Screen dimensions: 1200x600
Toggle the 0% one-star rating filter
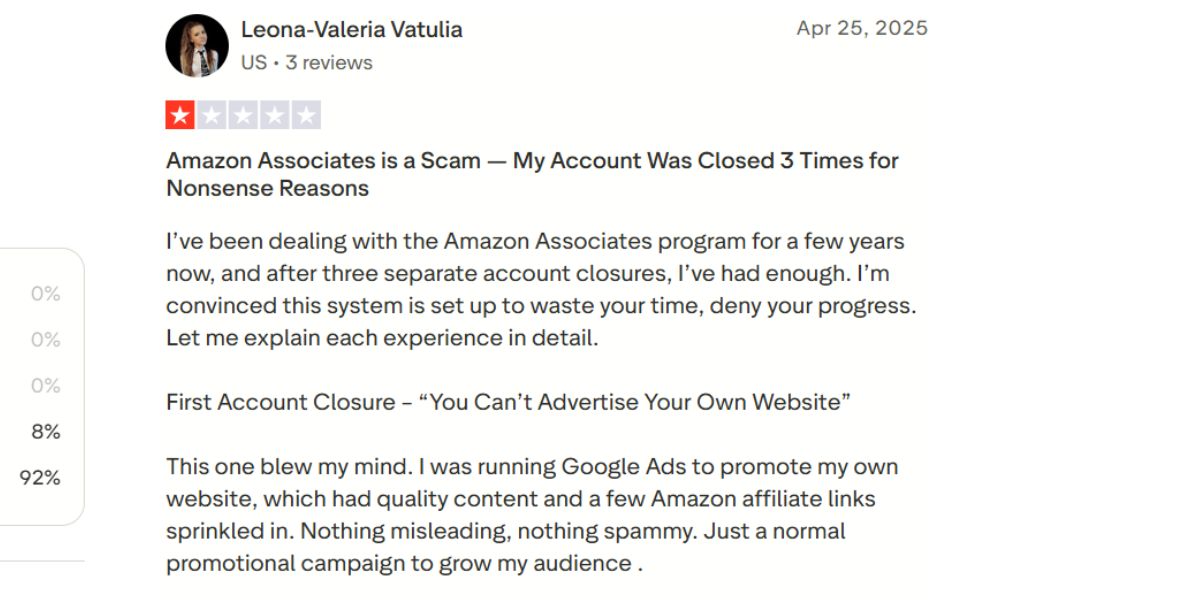[x=43, y=293]
